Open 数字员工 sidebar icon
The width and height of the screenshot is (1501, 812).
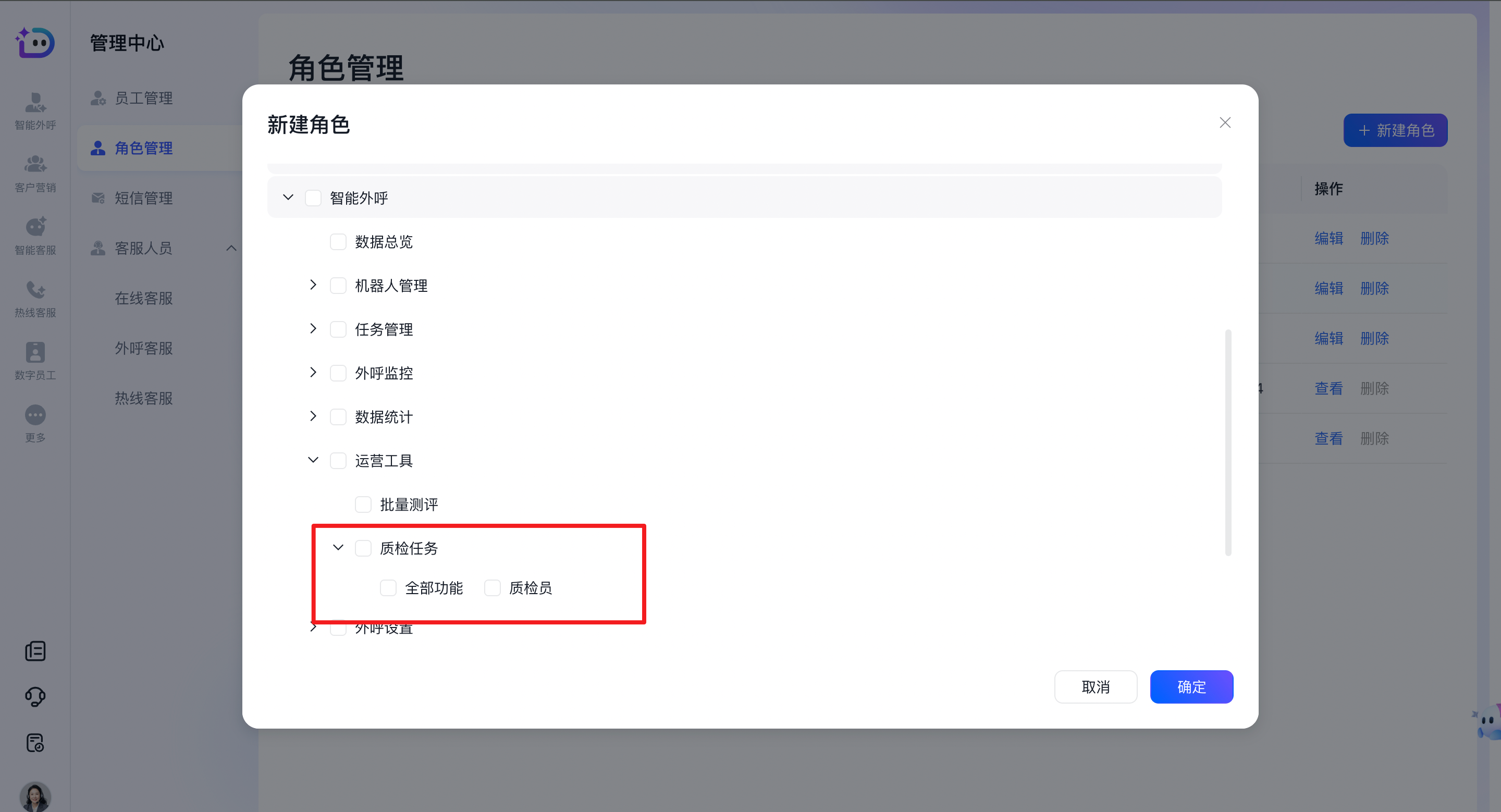click(x=35, y=361)
